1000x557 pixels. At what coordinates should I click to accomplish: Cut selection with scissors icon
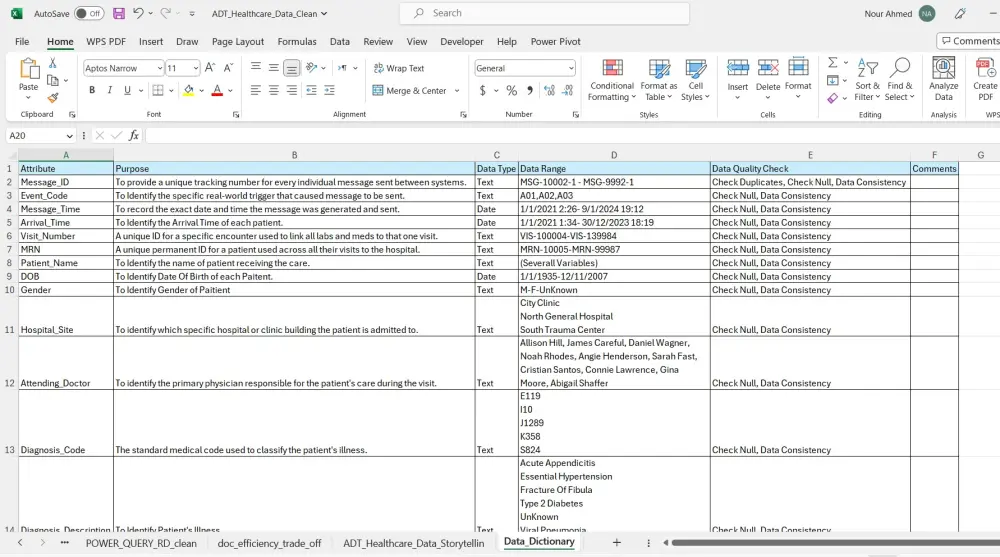click(52, 63)
